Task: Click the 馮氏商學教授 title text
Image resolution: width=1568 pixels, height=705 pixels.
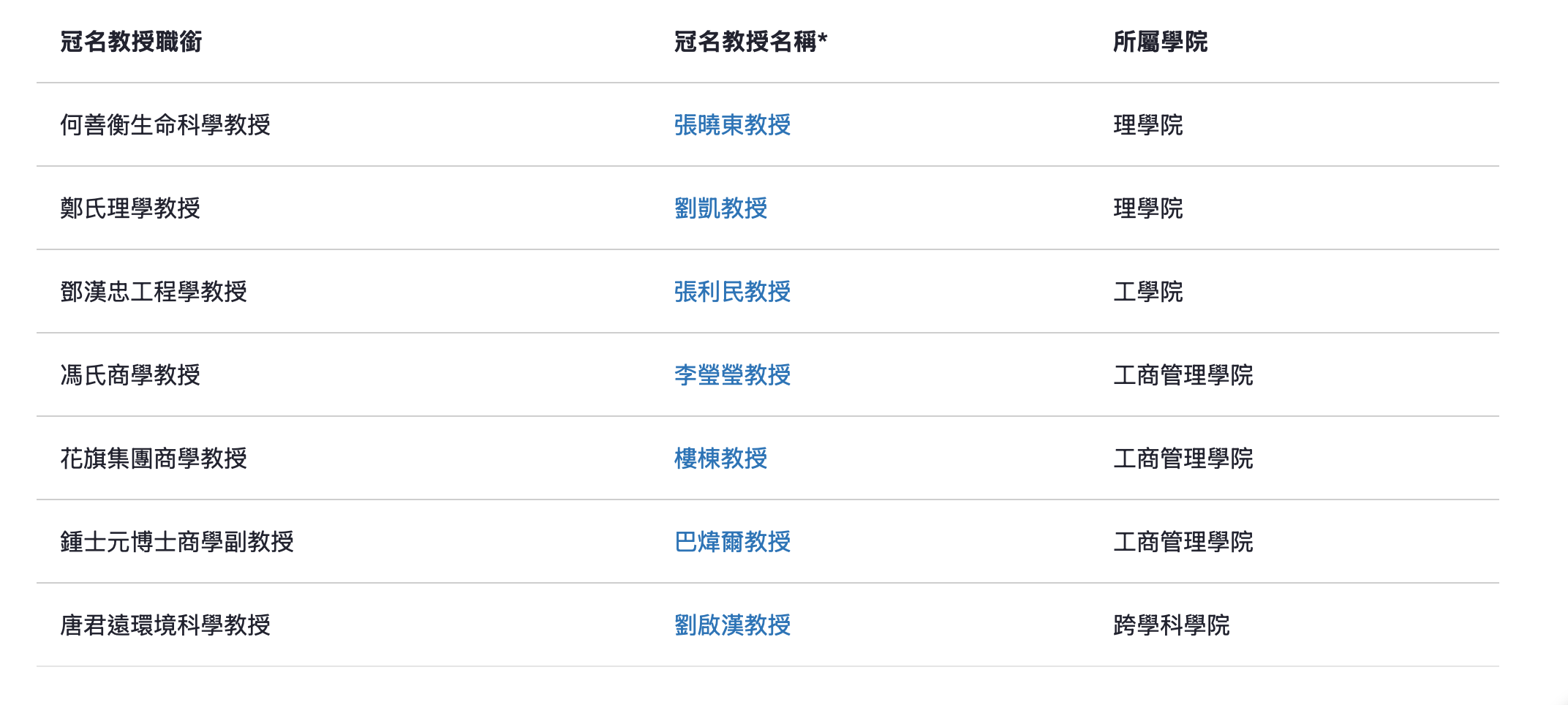Action: [x=130, y=375]
